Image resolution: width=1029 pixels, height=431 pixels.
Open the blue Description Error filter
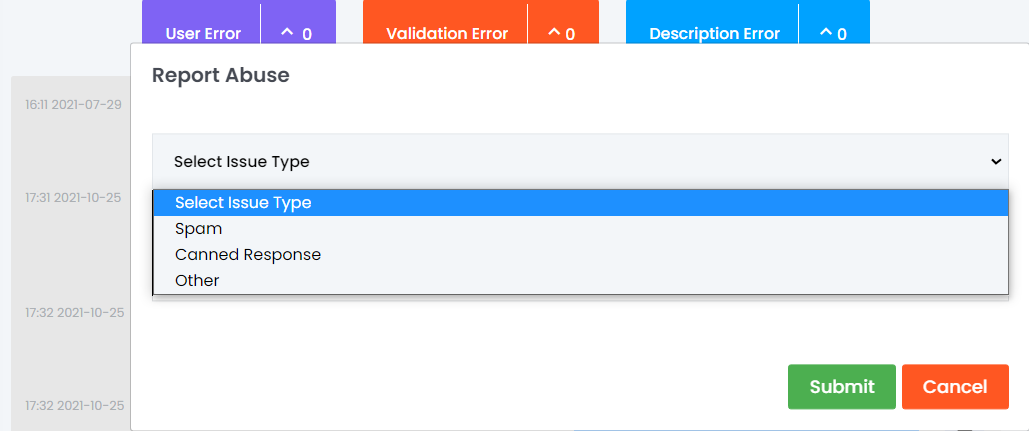tap(713, 33)
